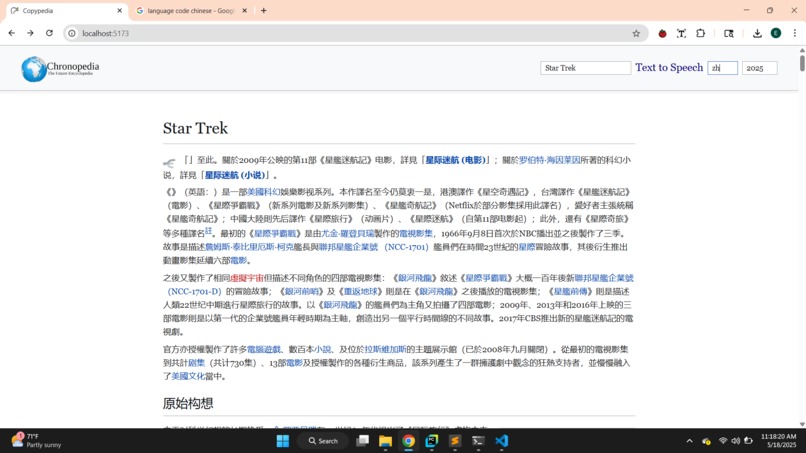The width and height of the screenshot is (806, 453).
Task: Open taskbar Search
Action: (x=323, y=441)
